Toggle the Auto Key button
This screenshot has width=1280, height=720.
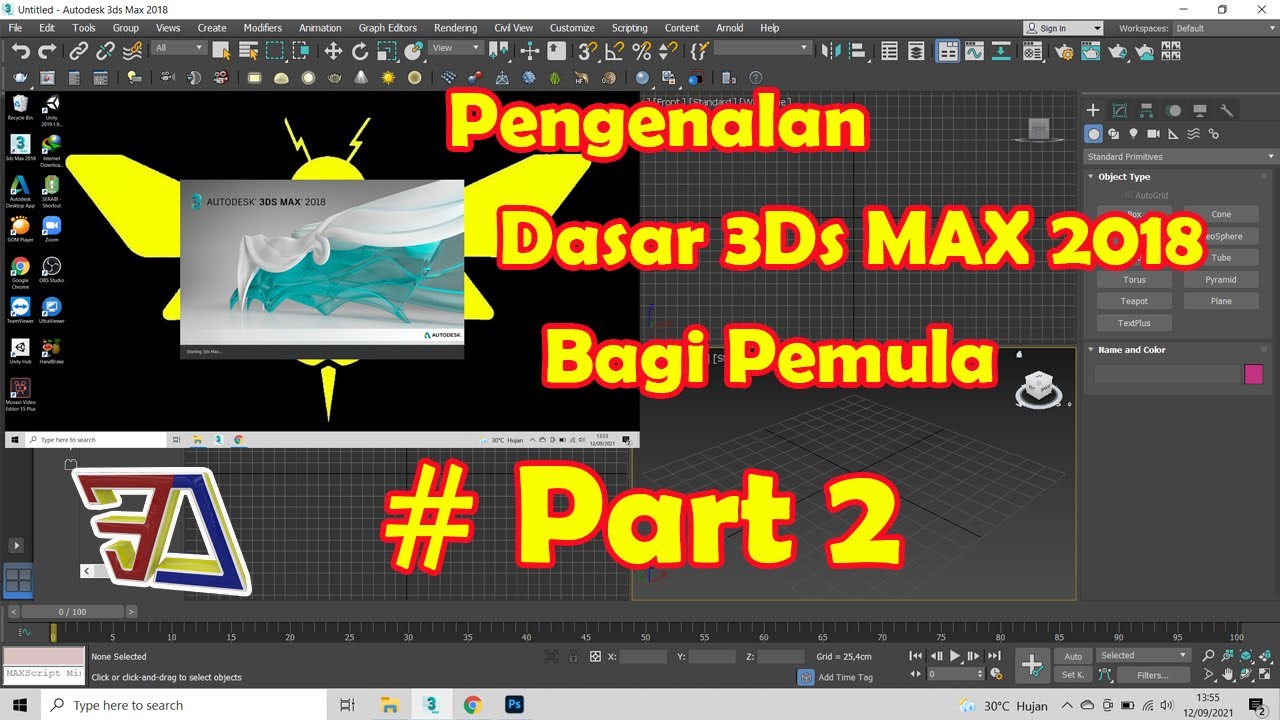click(1073, 657)
